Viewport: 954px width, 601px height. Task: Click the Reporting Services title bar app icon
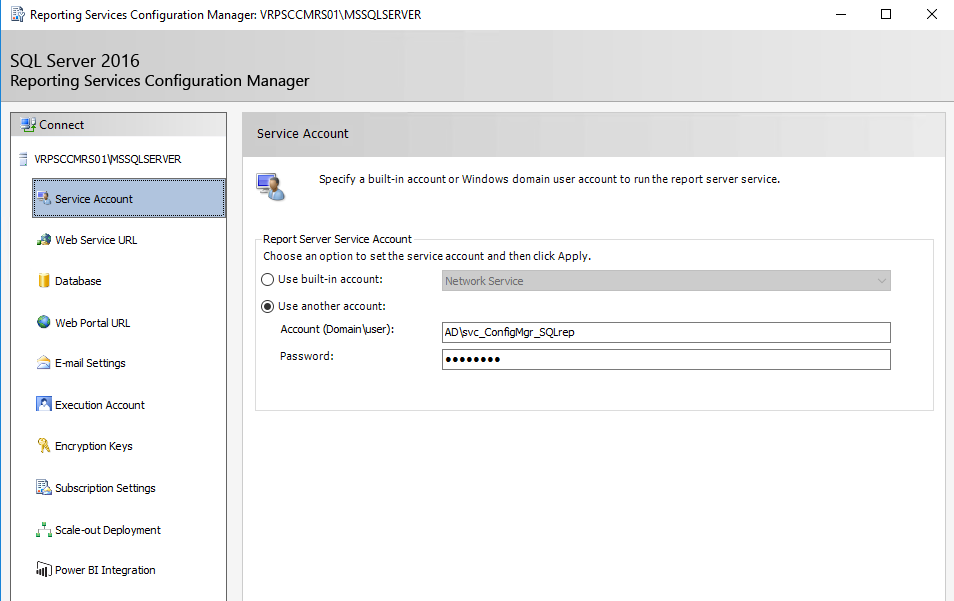[x=18, y=14]
